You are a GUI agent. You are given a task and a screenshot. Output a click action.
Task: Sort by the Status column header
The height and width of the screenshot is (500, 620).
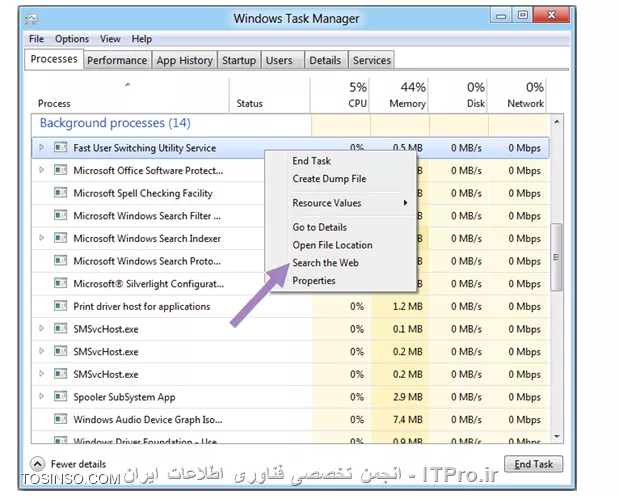(x=250, y=104)
